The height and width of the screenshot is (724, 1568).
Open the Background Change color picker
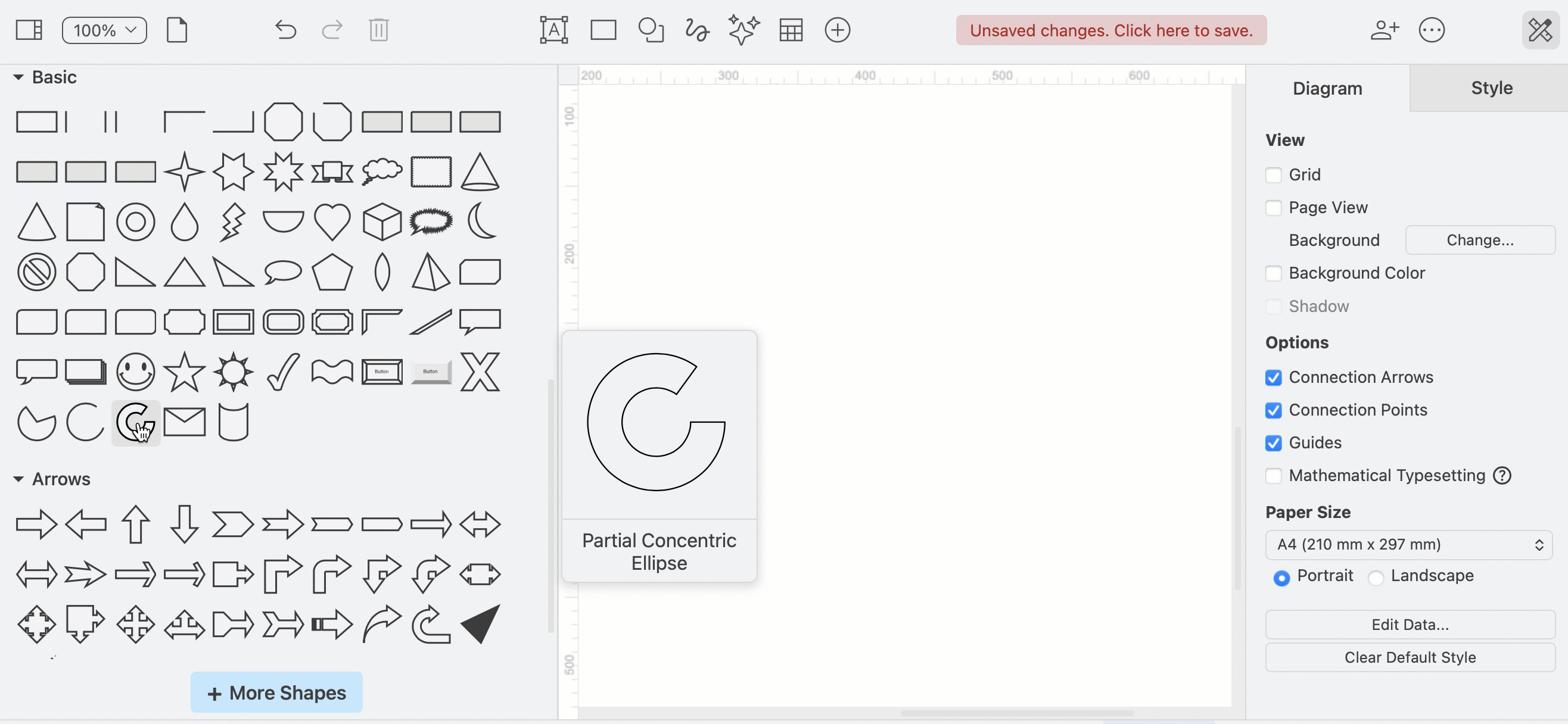[x=1480, y=240]
